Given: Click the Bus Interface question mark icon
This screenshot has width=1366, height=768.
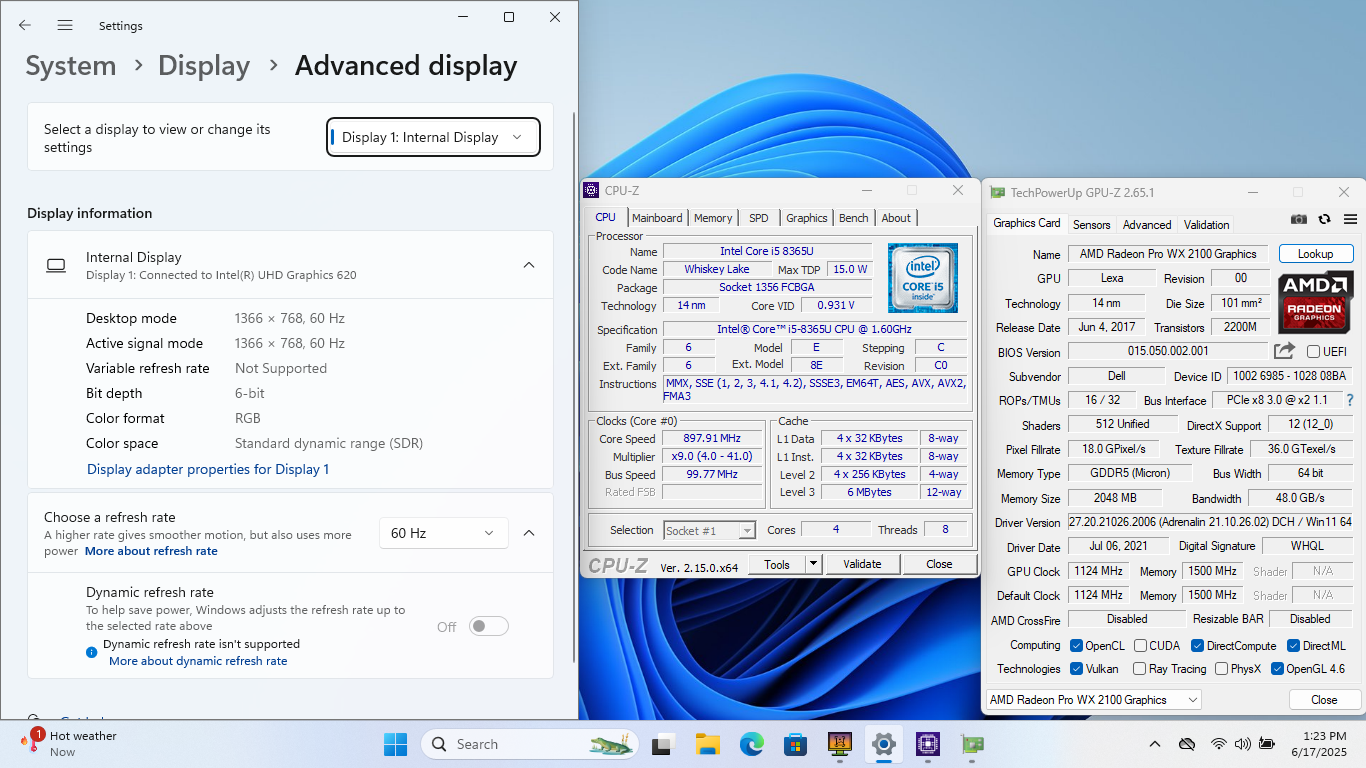Looking at the screenshot, I should pyautogui.click(x=1349, y=400).
